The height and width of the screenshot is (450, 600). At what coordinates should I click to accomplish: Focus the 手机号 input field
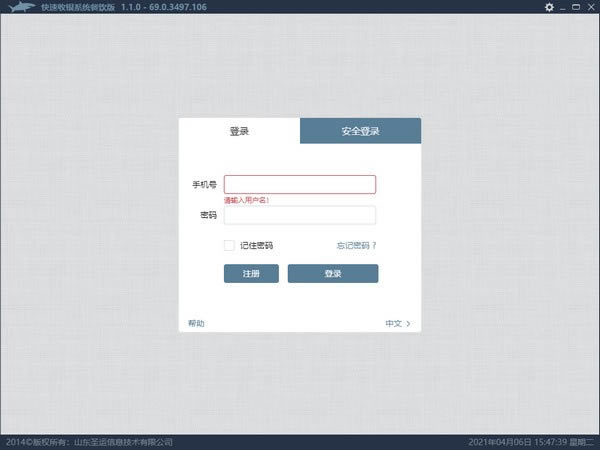click(x=300, y=184)
